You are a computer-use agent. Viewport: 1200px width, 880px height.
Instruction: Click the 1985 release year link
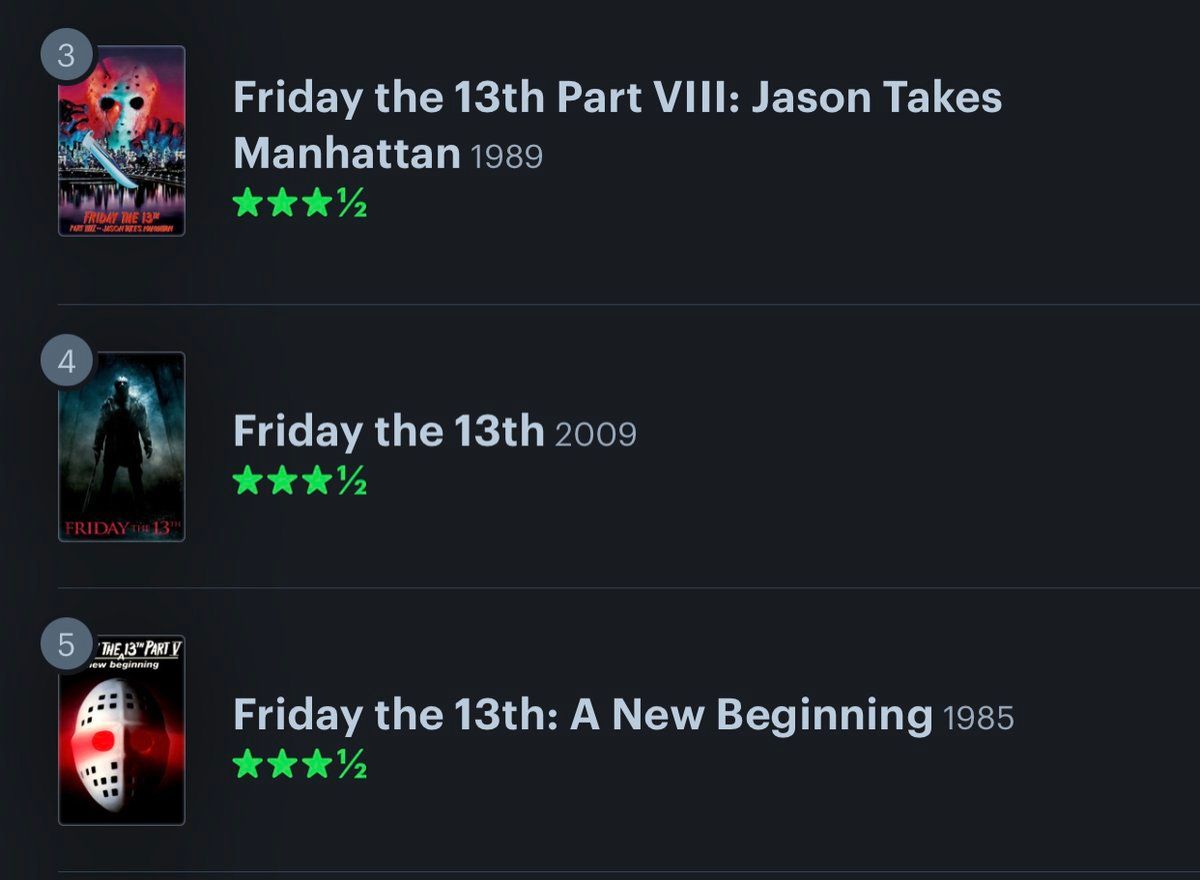pos(977,718)
